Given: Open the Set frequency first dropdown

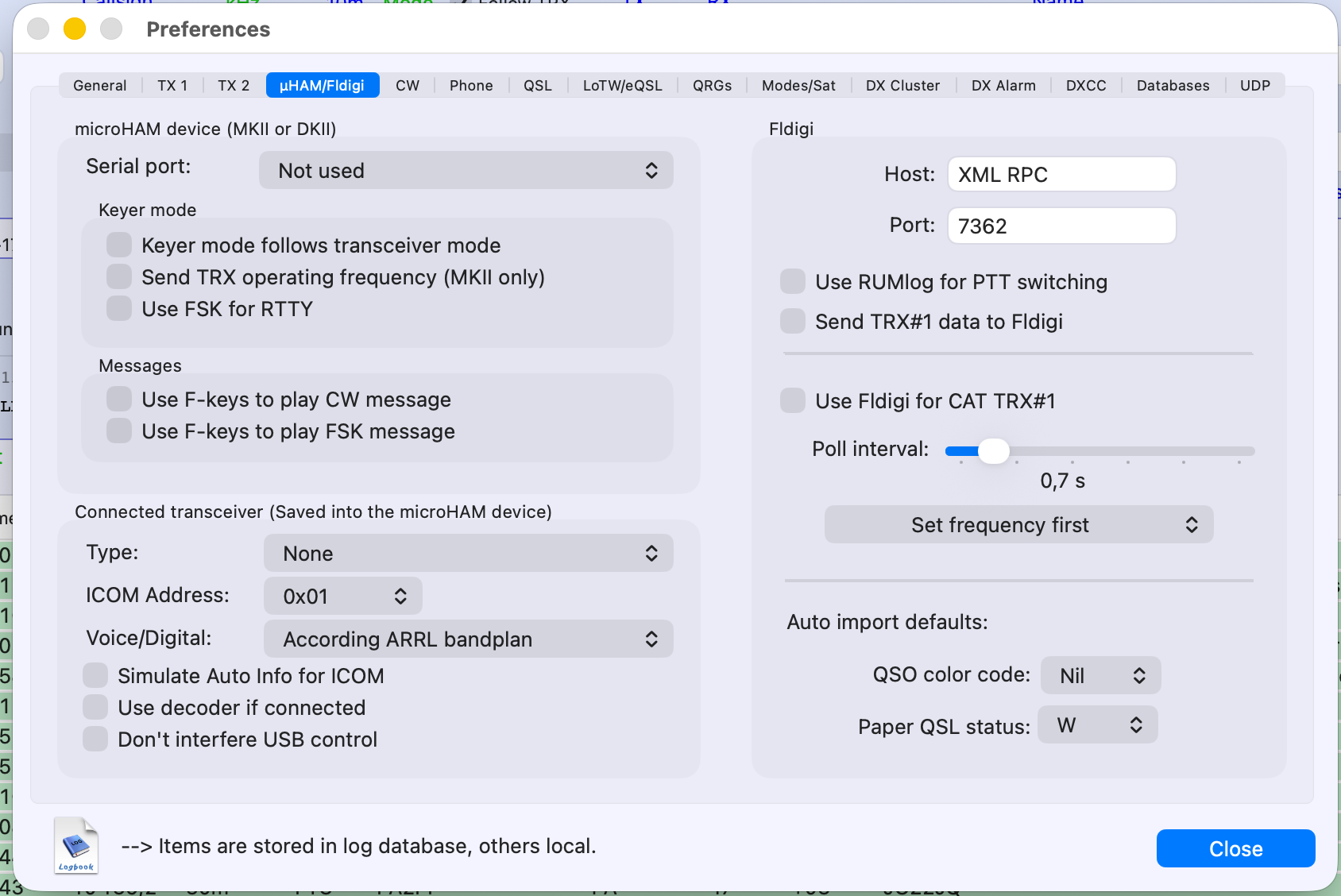Looking at the screenshot, I should (x=1018, y=525).
